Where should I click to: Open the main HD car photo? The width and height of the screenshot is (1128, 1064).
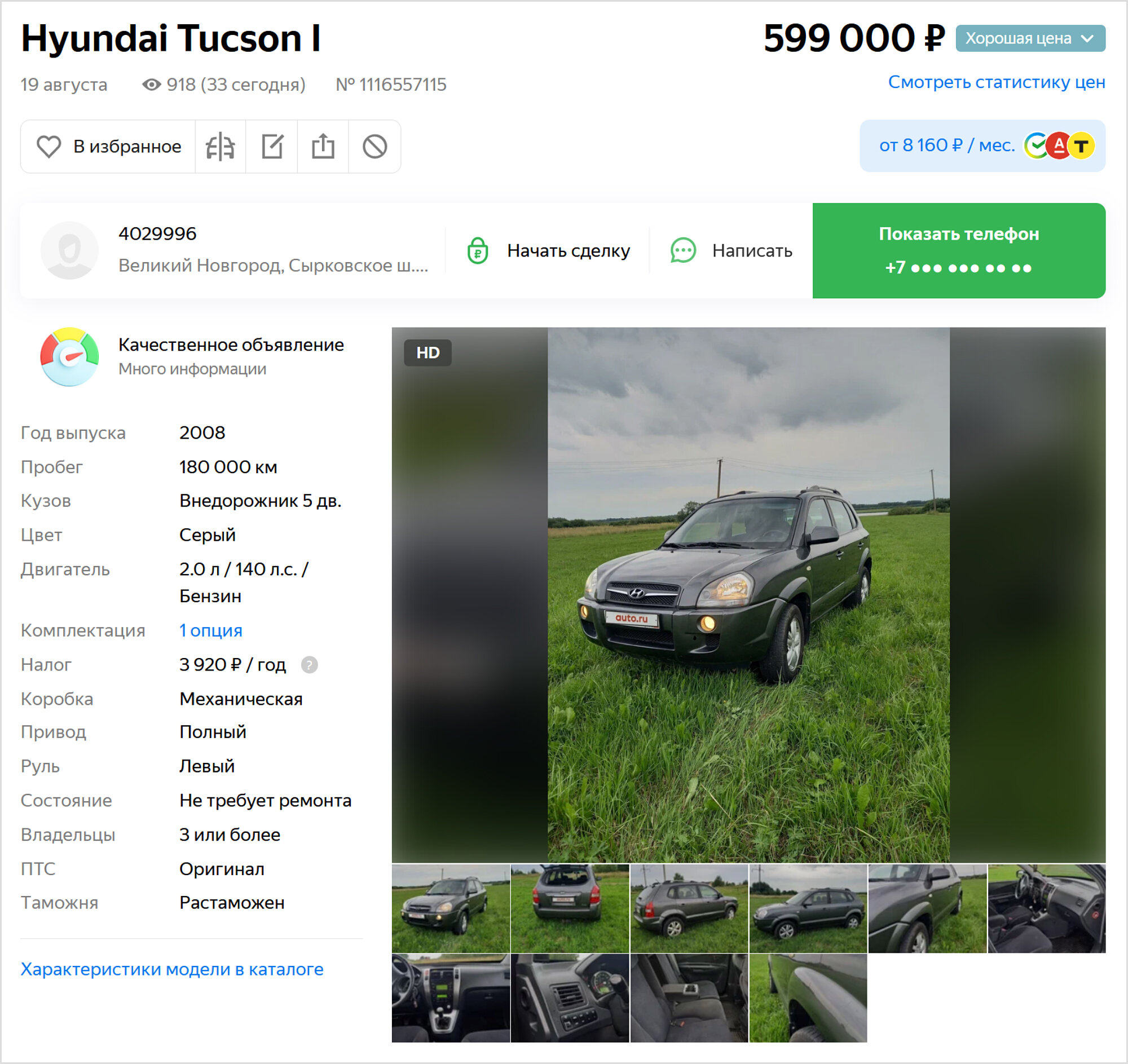(748, 595)
